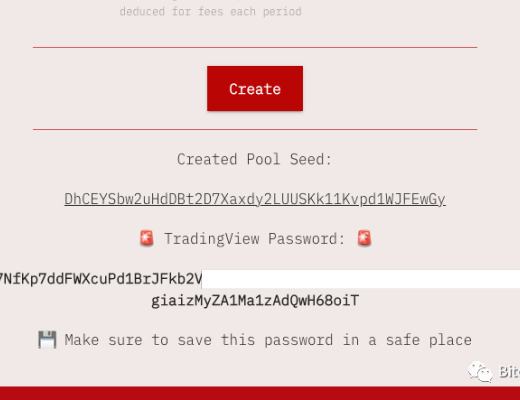Click the siren icon right of TradingView Password
The image size is (520, 400).
coord(364,238)
